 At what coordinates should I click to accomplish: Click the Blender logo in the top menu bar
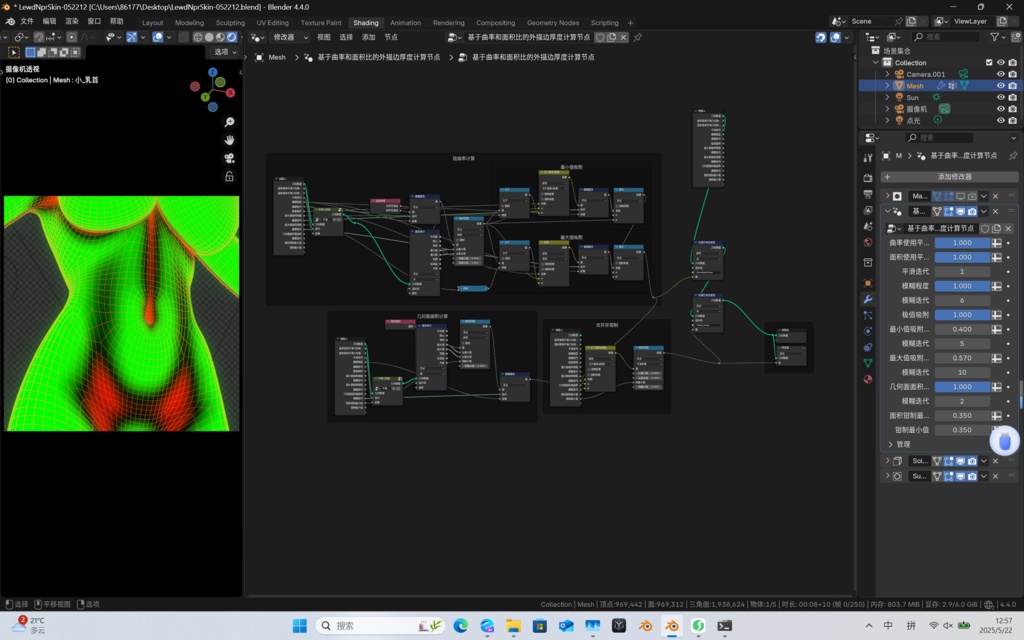(10, 20)
